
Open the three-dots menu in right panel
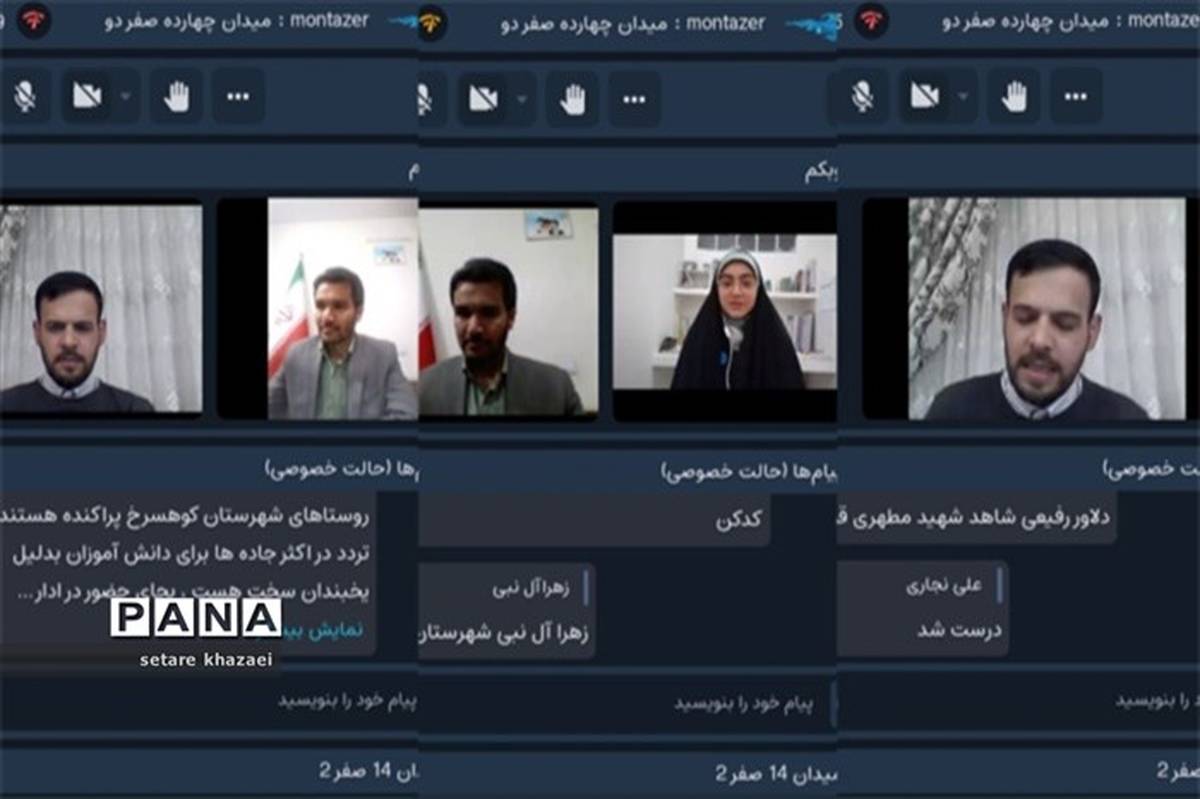(x=1076, y=97)
